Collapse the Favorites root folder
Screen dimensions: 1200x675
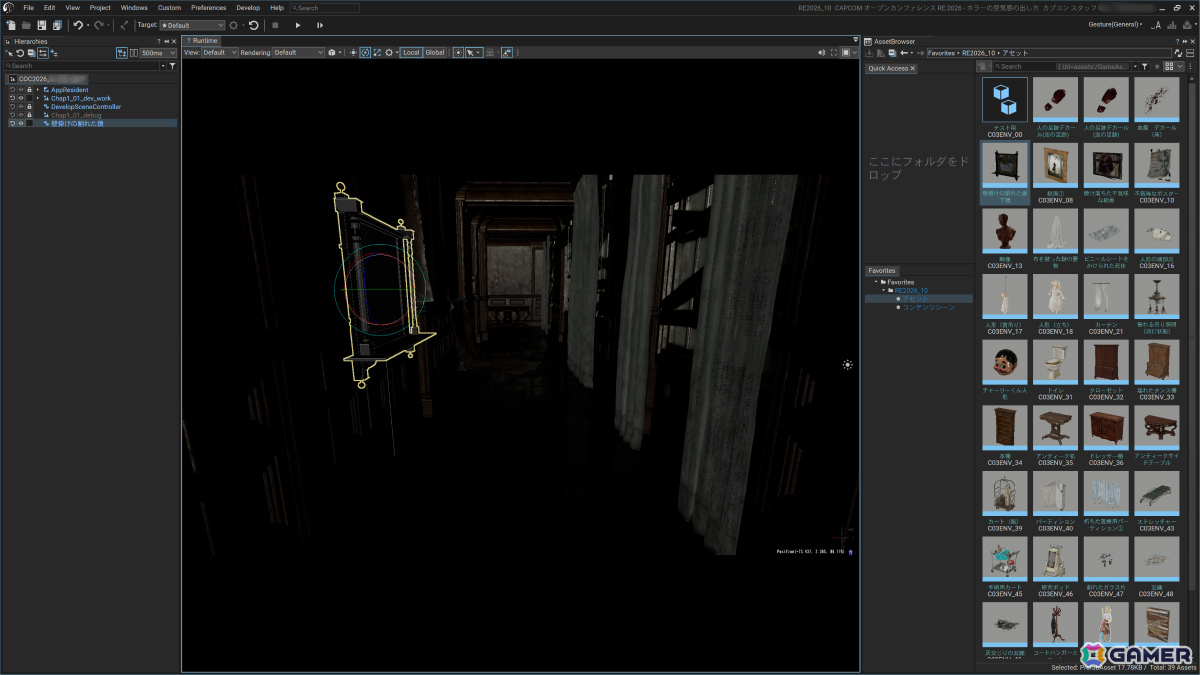pyautogui.click(x=876, y=282)
